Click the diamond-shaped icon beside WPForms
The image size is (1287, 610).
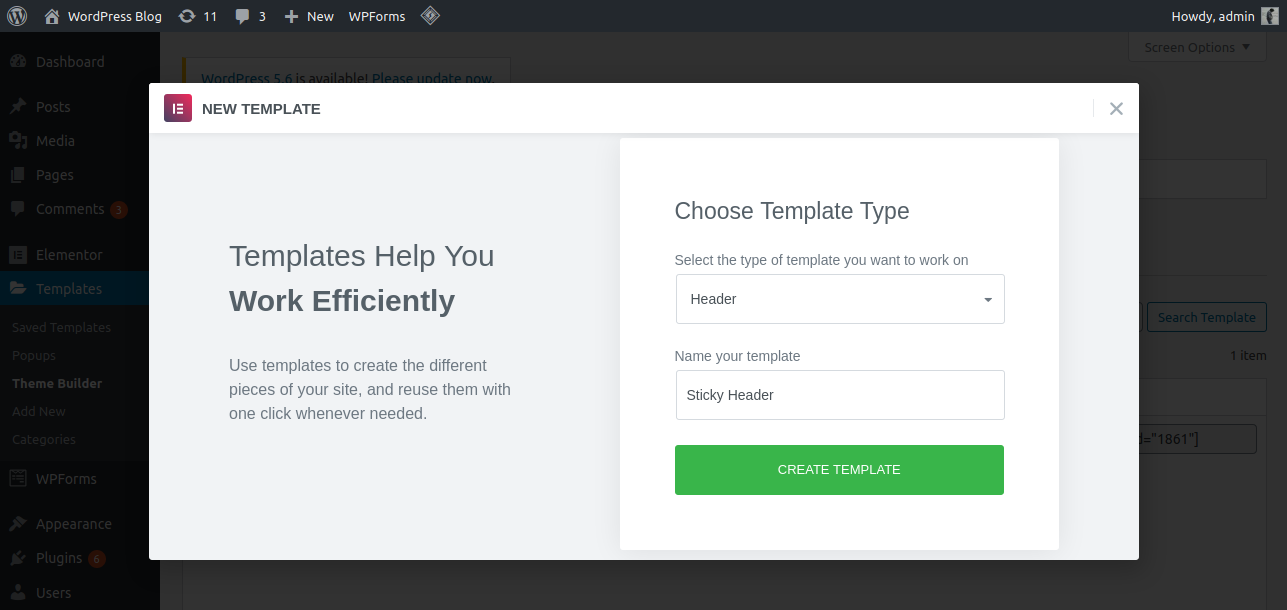click(430, 16)
